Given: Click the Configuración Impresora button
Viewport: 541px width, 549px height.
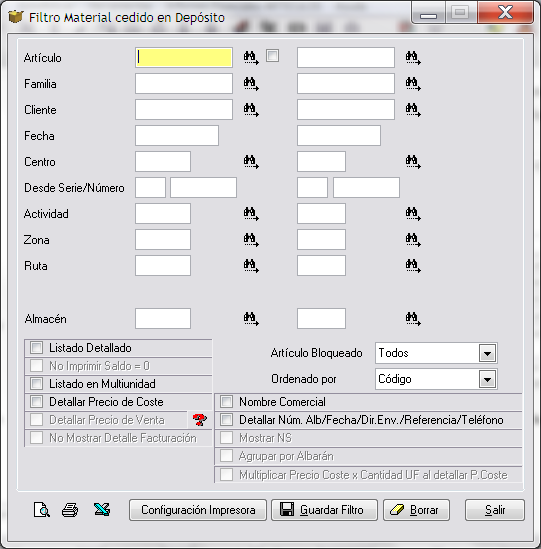Looking at the screenshot, I should [198, 510].
